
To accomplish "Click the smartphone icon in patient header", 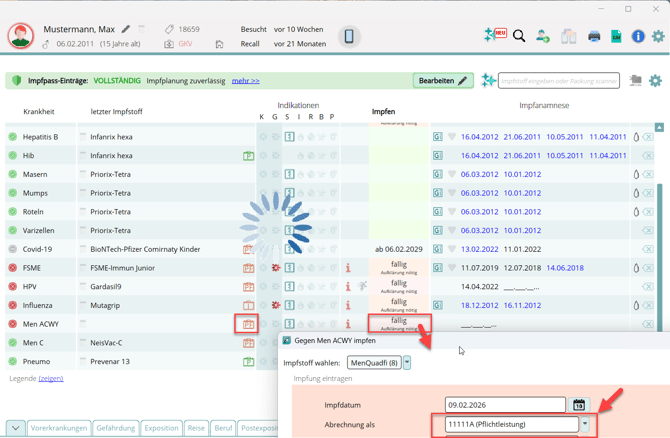I will click(x=349, y=36).
